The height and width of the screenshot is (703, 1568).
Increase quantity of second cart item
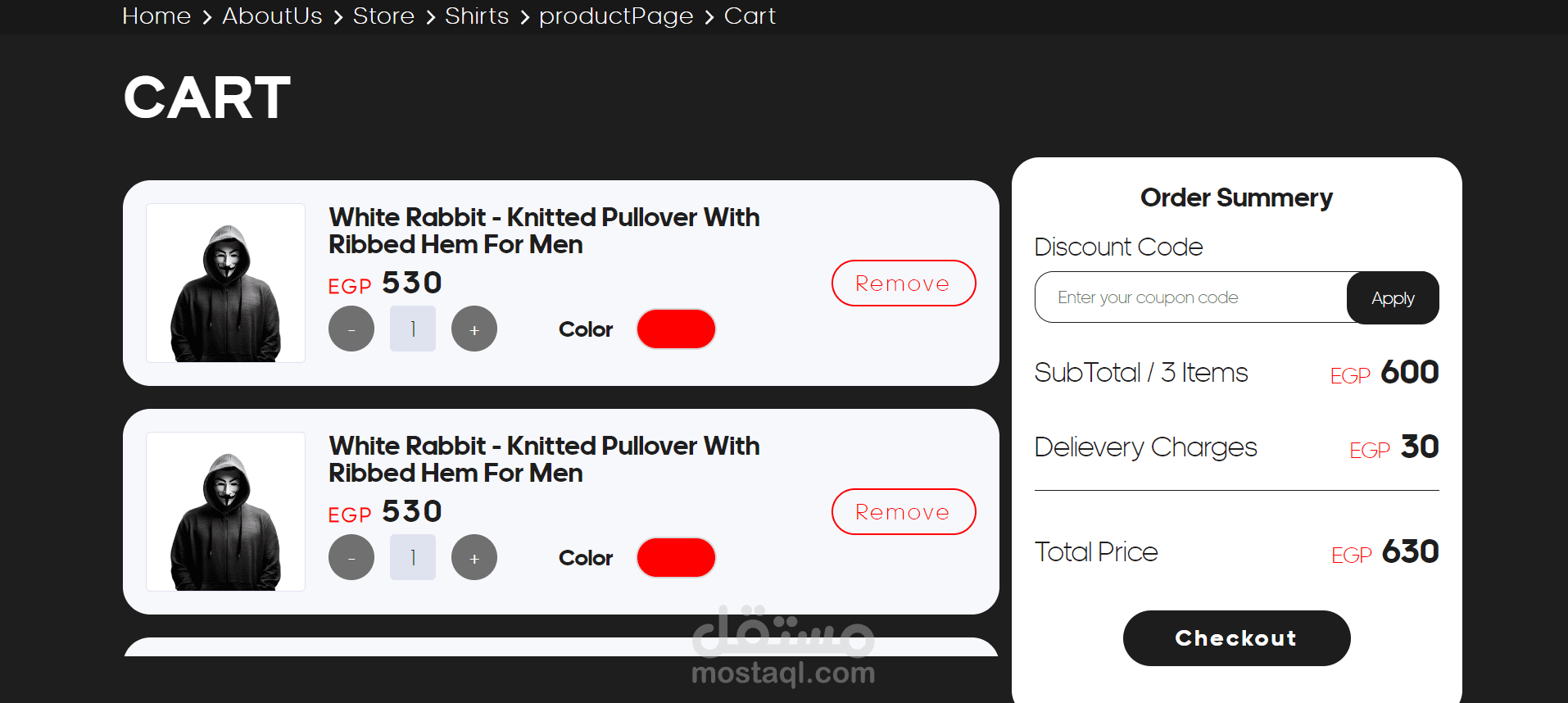(474, 557)
